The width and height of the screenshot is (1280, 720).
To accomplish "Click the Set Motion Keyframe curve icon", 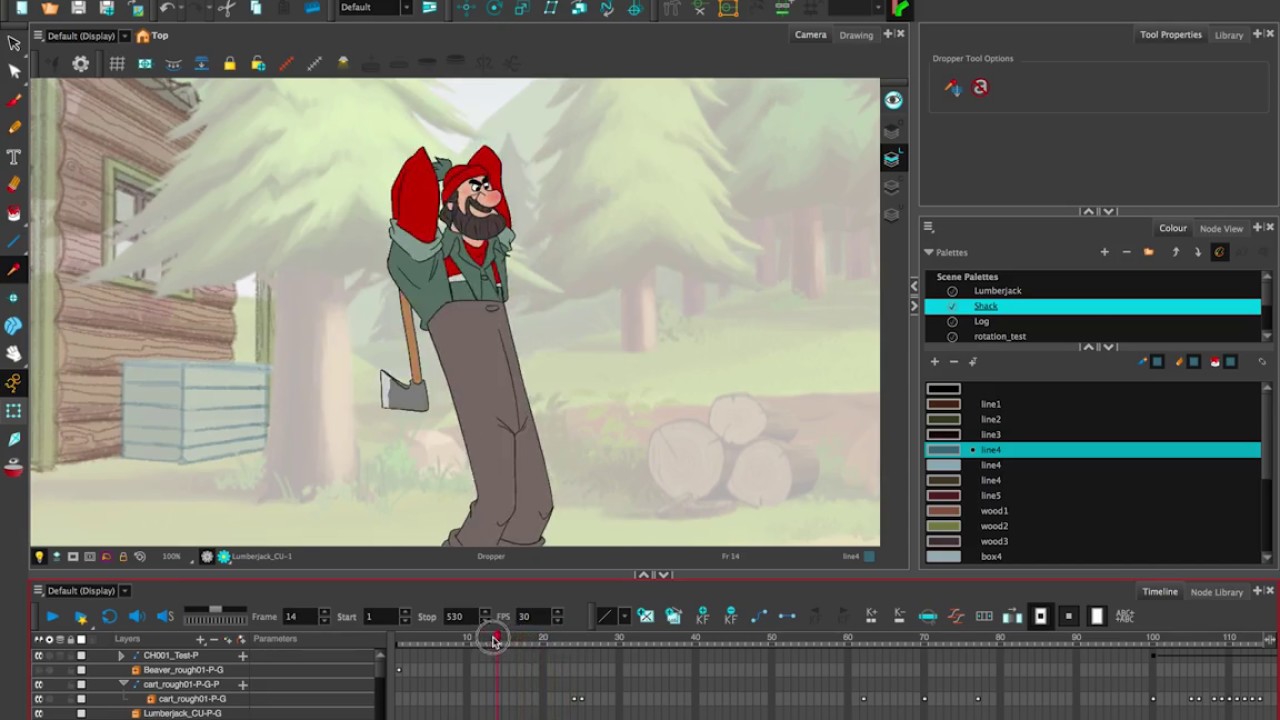I will pos(758,616).
